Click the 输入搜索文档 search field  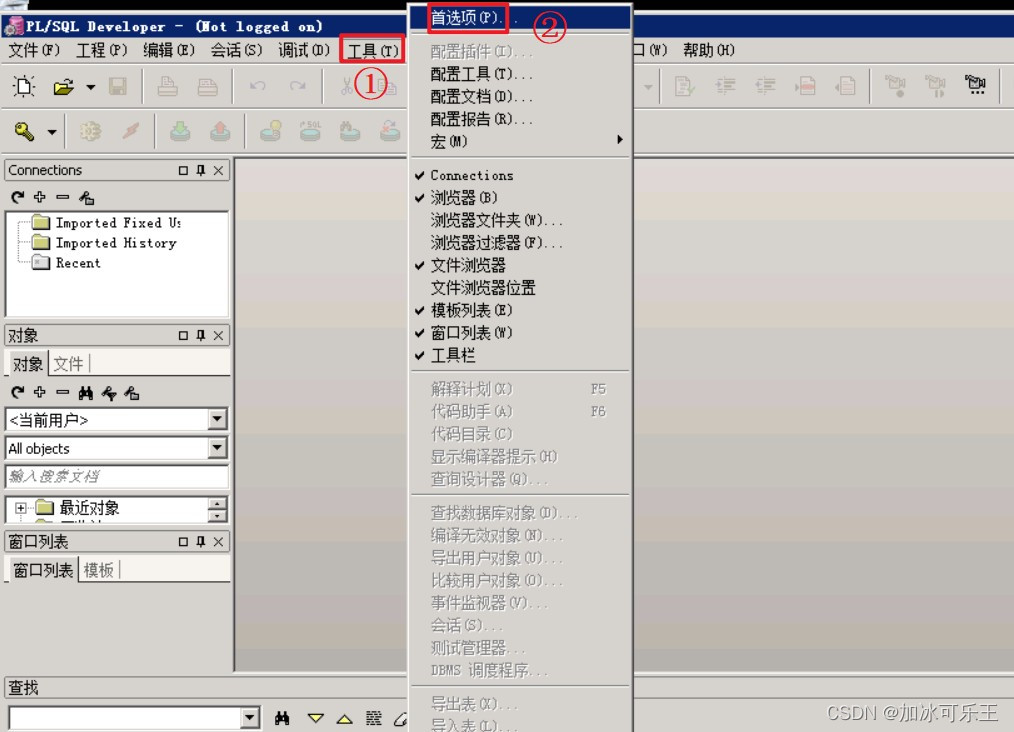pyautogui.click(x=116, y=476)
